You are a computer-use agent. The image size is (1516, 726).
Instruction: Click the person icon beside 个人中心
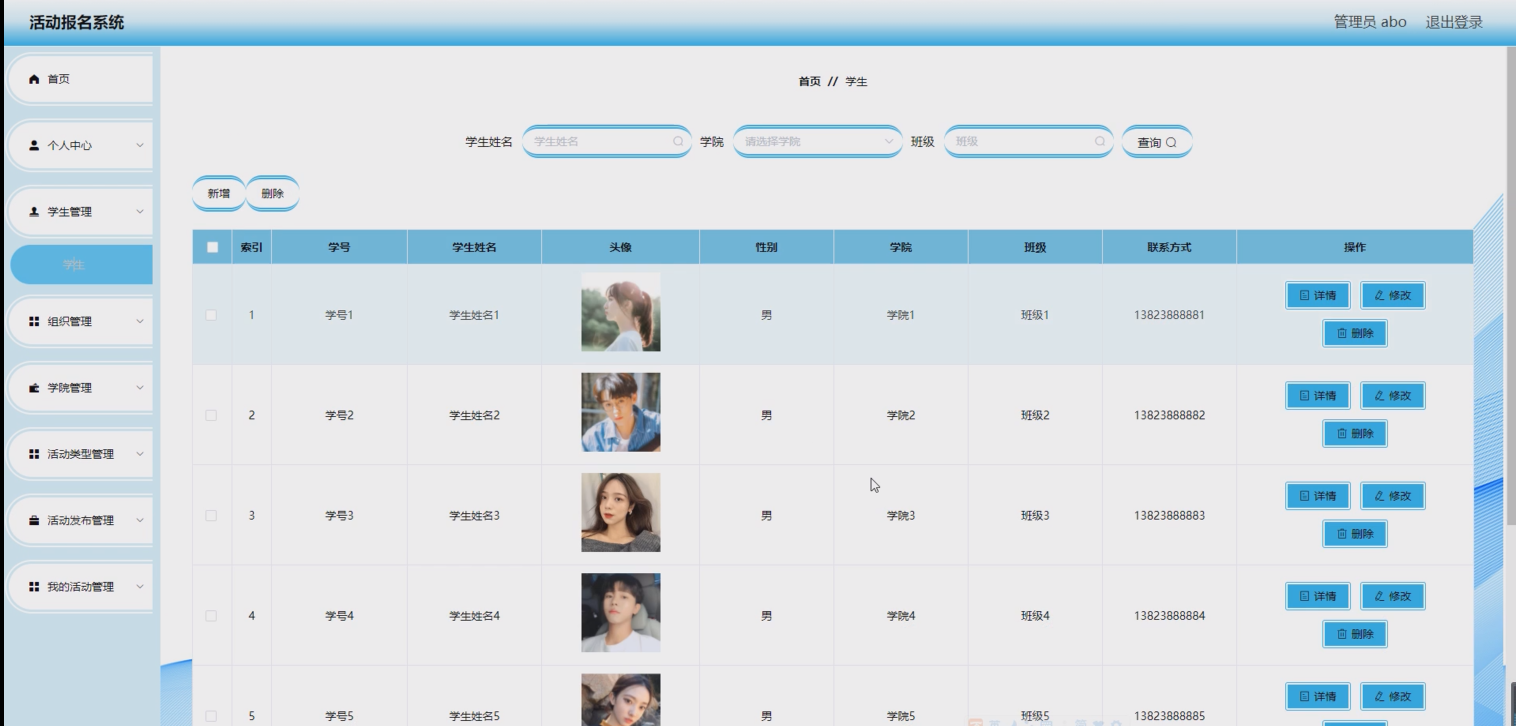pos(34,145)
